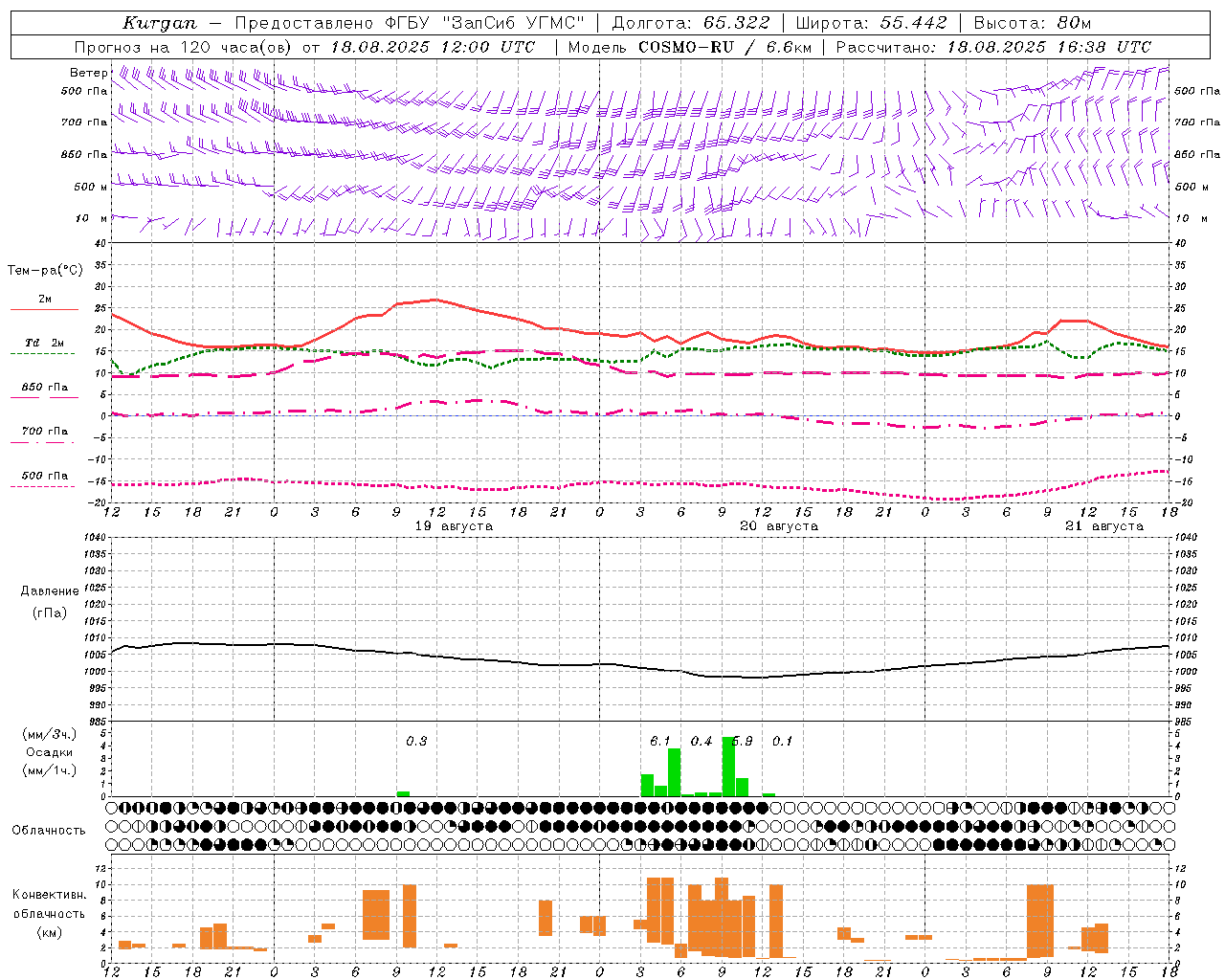The width and height of the screenshot is (1225, 980).
Task: Click the Ветер panel label
Action: (x=88, y=73)
